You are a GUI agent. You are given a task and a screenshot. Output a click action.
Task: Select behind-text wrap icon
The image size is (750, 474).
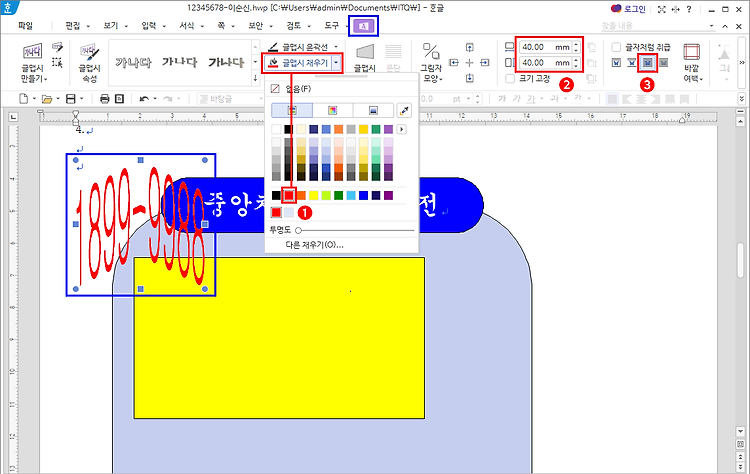click(x=663, y=63)
